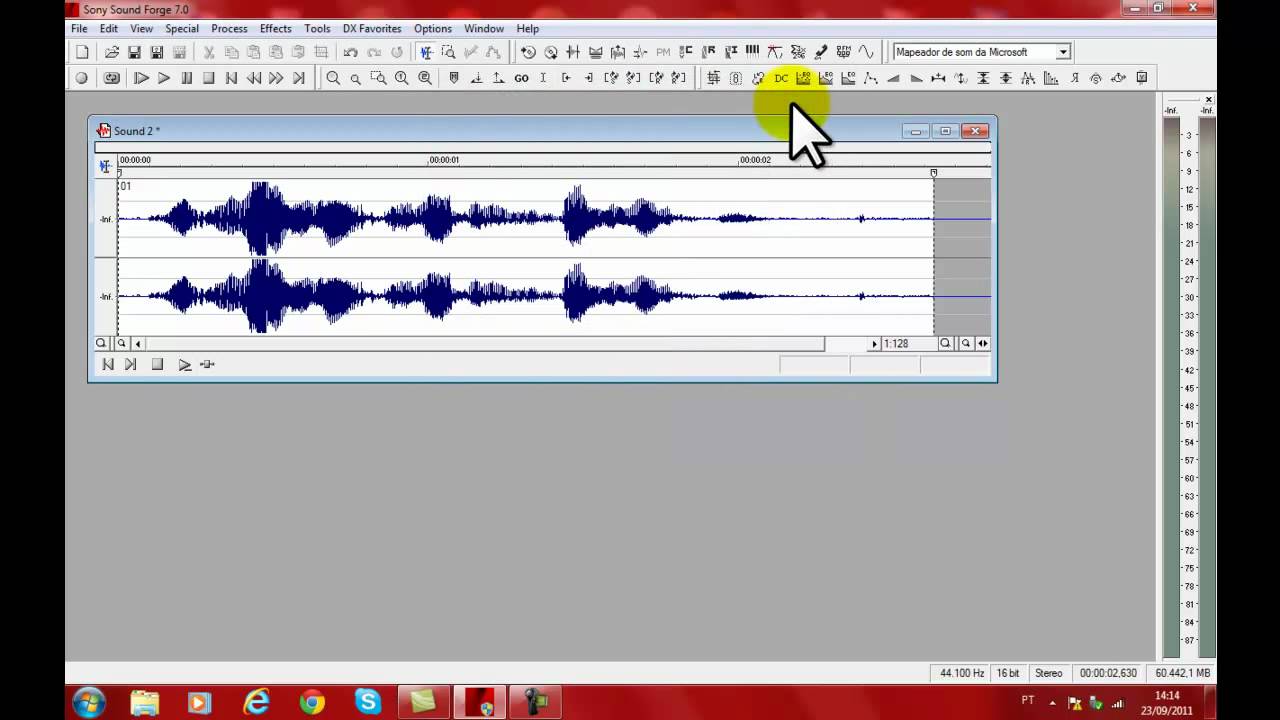Stop playback in transport toolbar

[208, 78]
